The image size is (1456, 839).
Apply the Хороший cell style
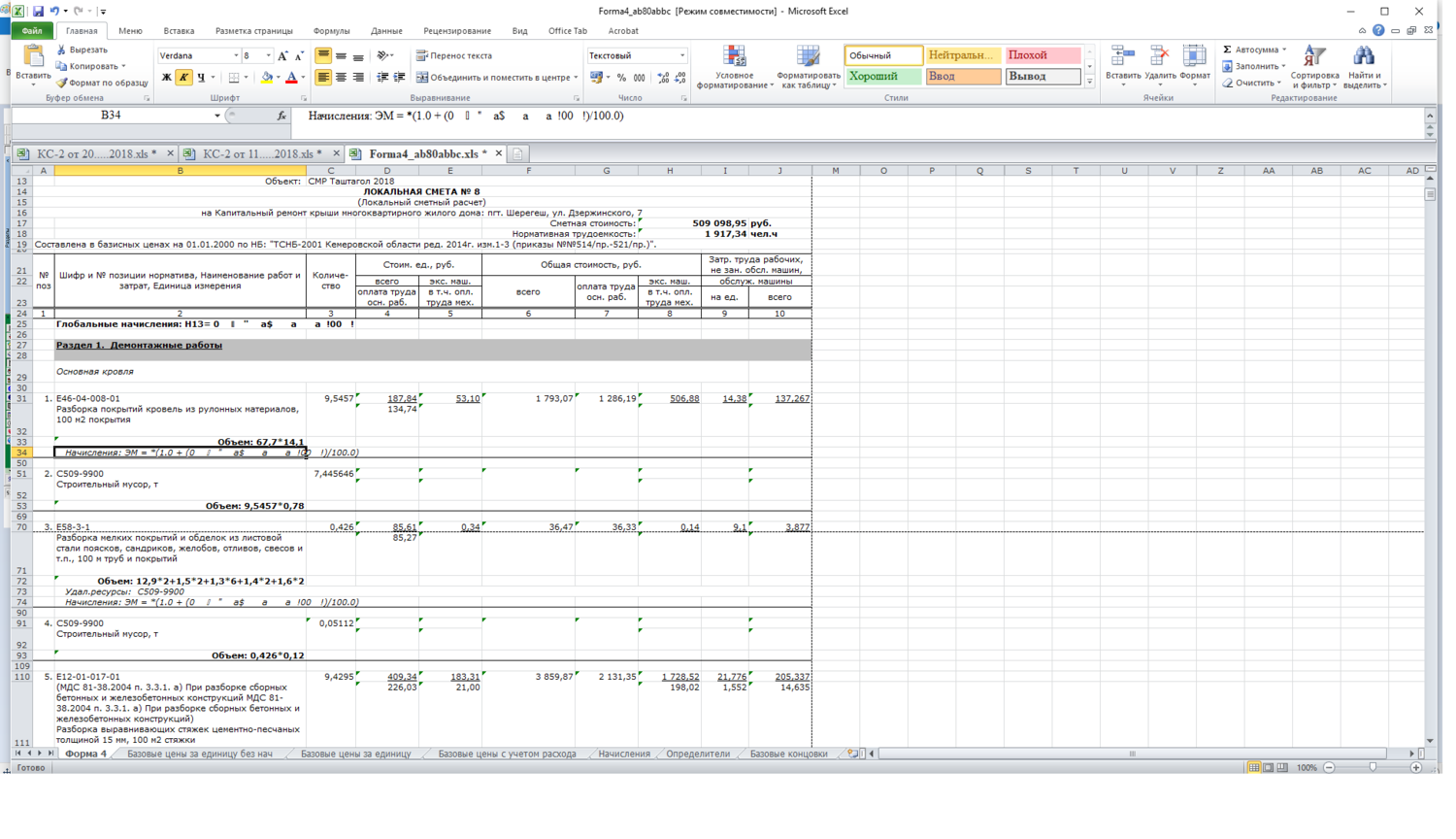[x=883, y=77]
